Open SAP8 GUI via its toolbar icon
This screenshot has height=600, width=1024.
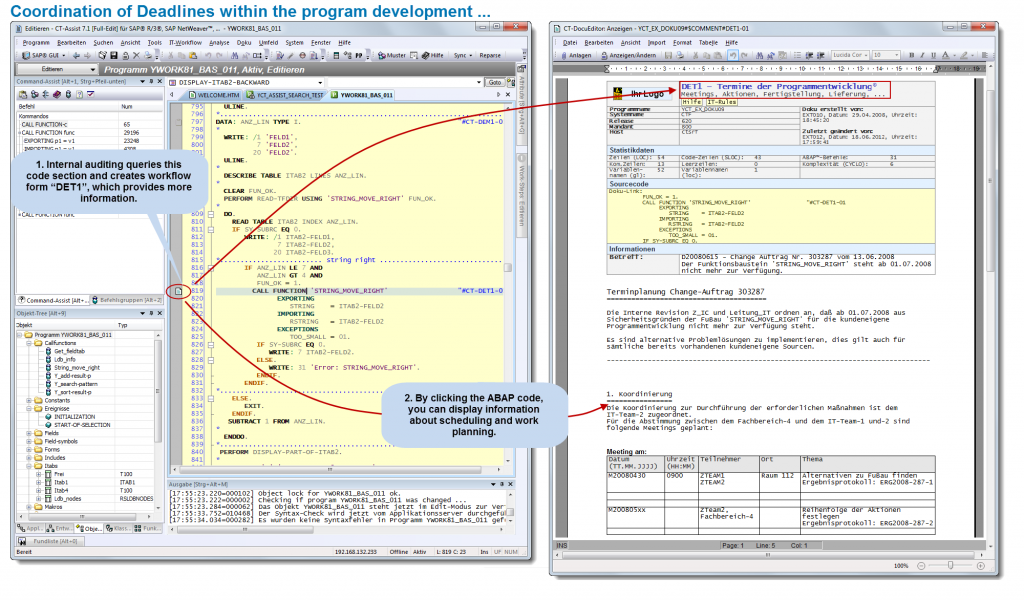[x=31, y=58]
